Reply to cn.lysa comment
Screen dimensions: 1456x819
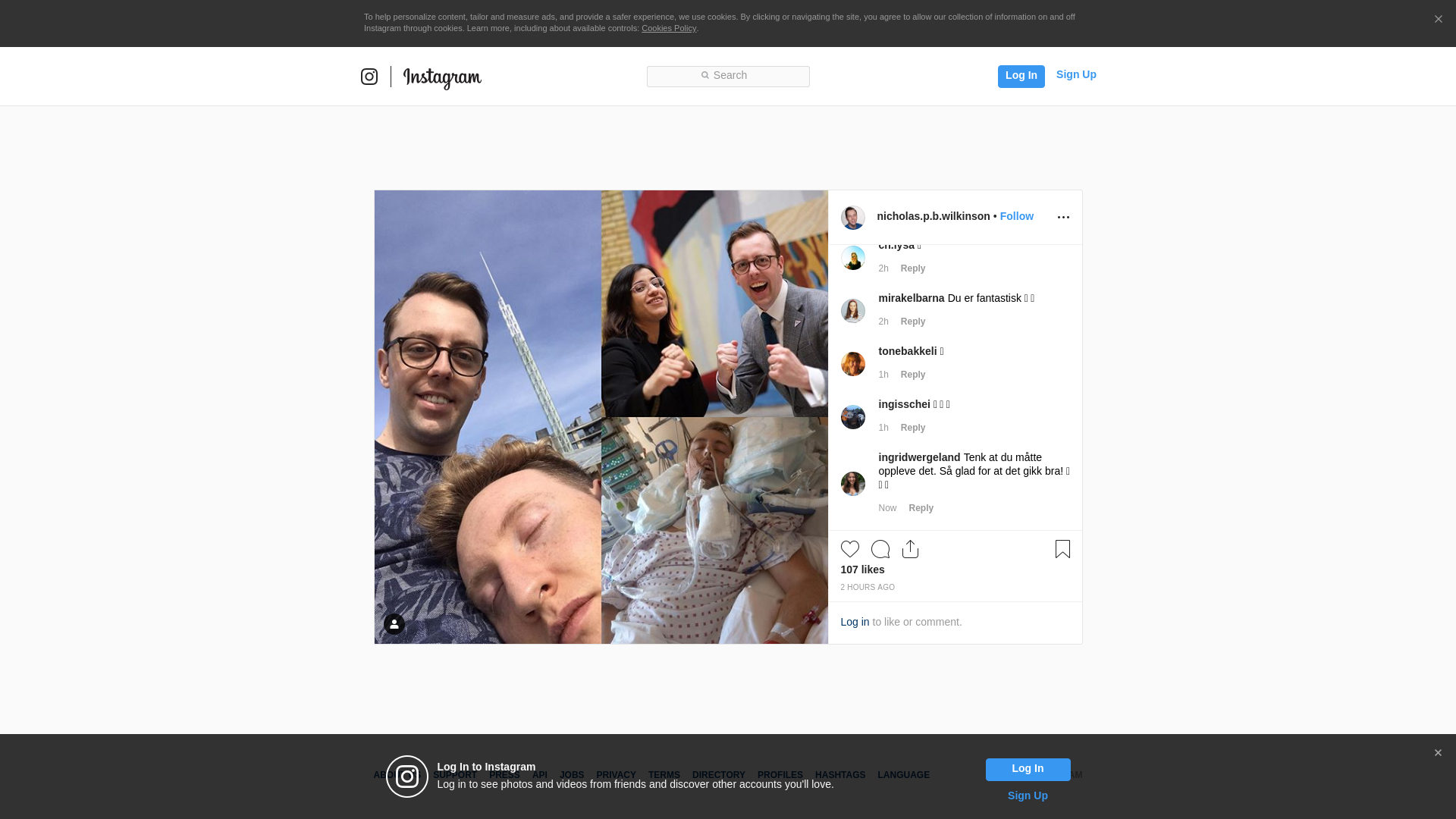coord(913,268)
